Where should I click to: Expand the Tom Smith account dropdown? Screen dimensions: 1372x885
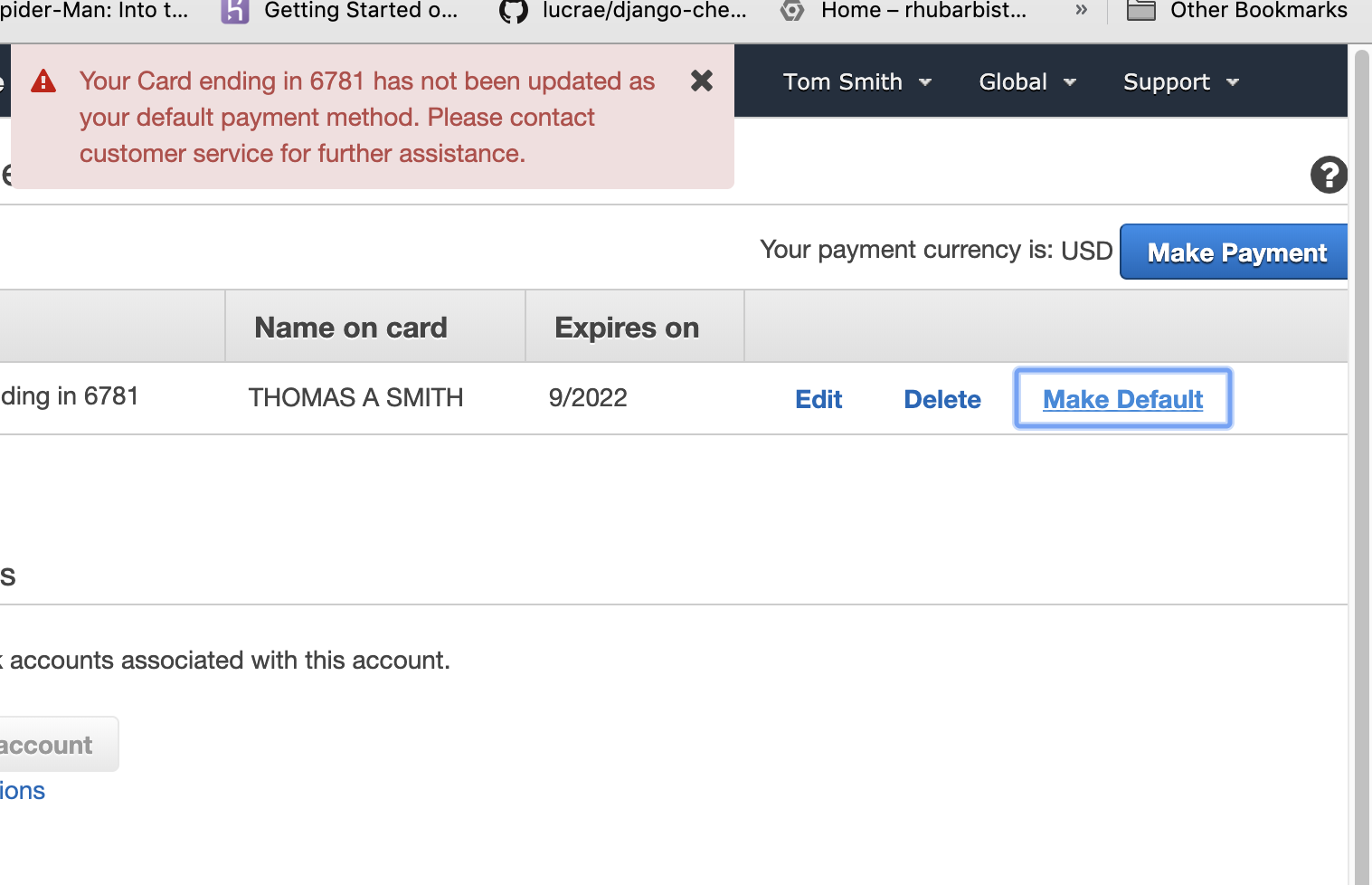[x=856, y=82]
